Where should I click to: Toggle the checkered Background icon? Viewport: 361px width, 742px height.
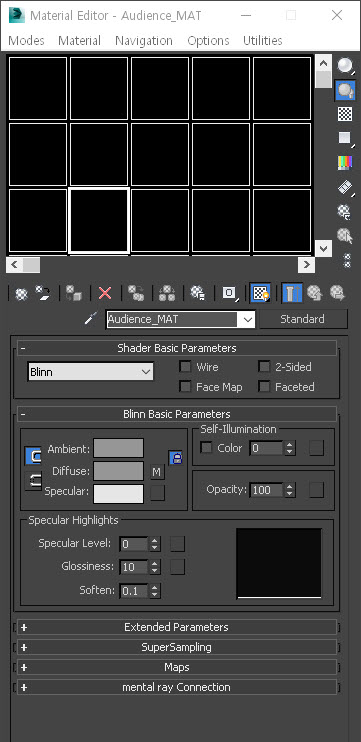345,114
